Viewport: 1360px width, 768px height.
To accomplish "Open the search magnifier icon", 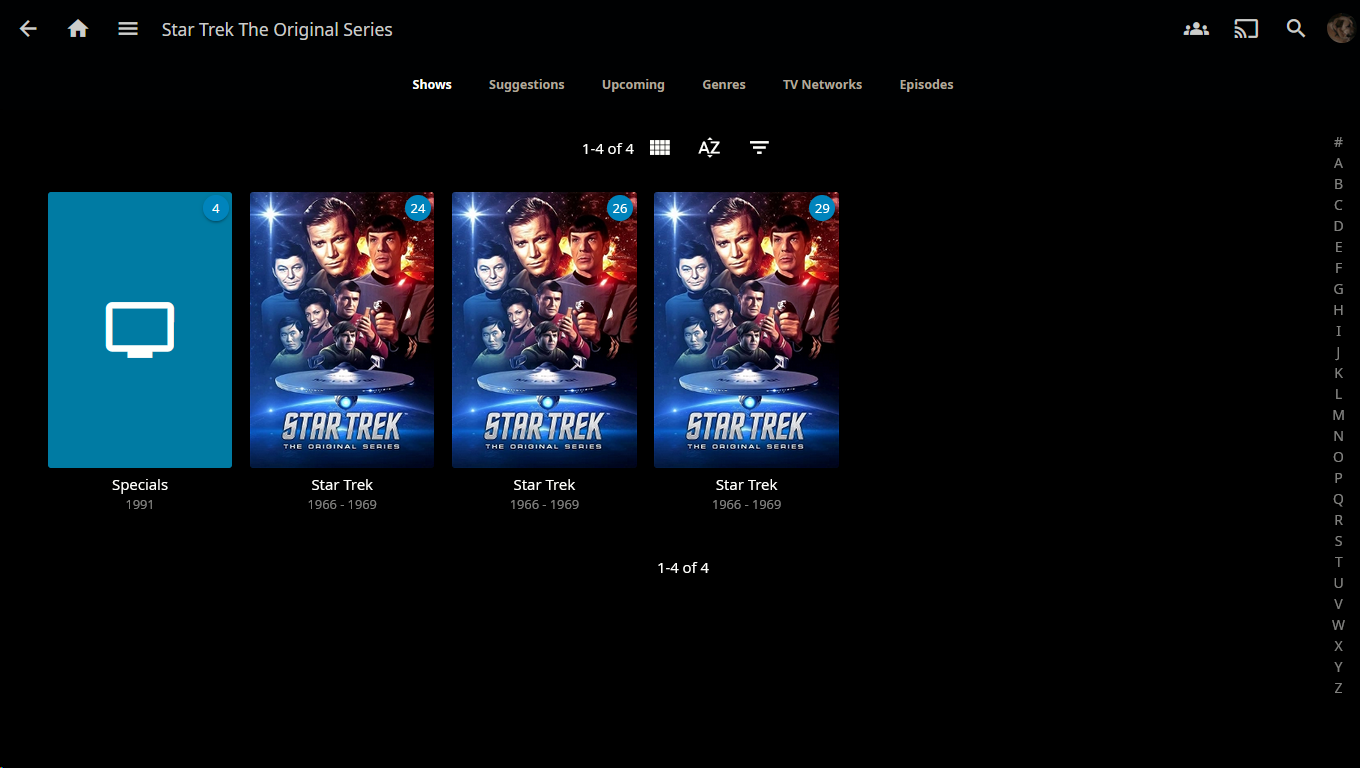I will pos(1296,29).
